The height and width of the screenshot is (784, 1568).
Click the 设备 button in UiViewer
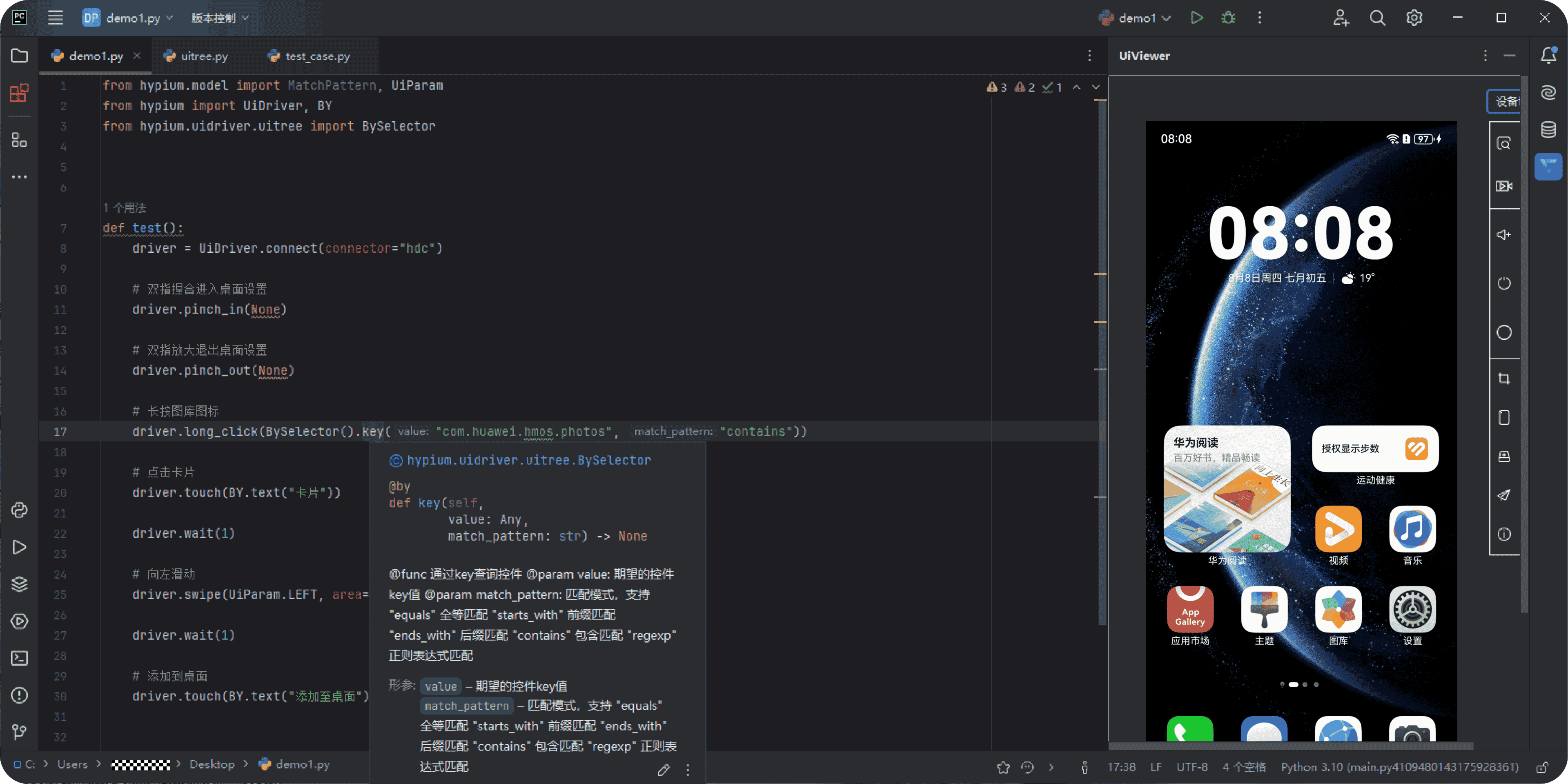pos(1505,101)
